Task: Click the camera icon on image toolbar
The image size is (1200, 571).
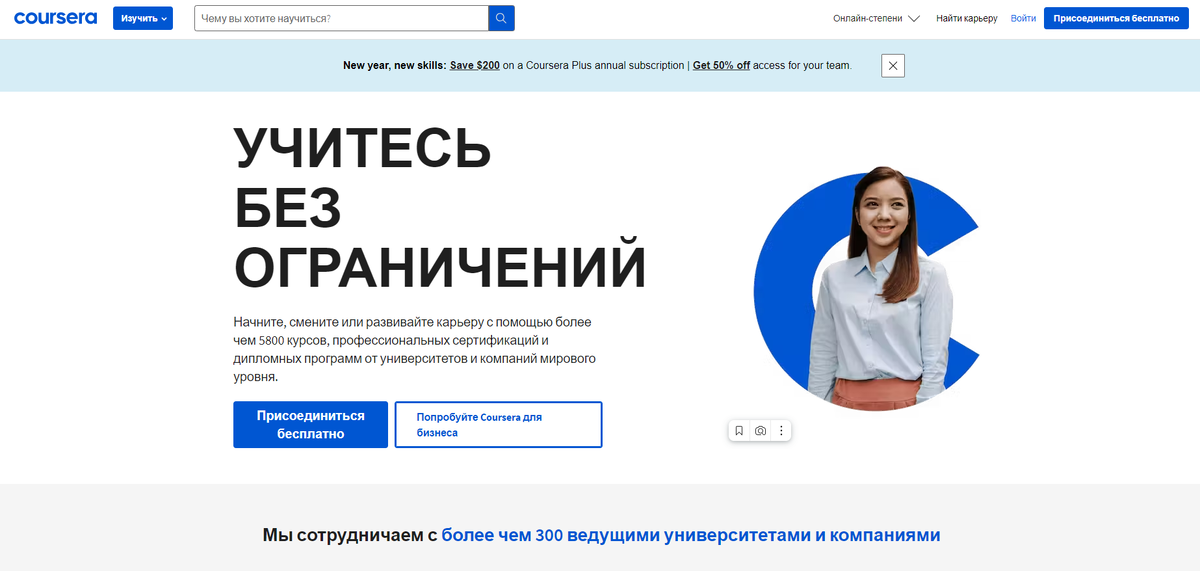Action: [x=761, y=431]
